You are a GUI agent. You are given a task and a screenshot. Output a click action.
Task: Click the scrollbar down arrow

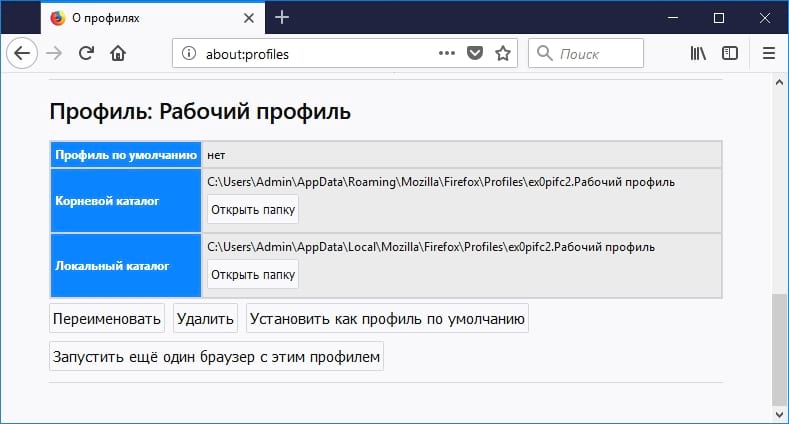(779, 414)
